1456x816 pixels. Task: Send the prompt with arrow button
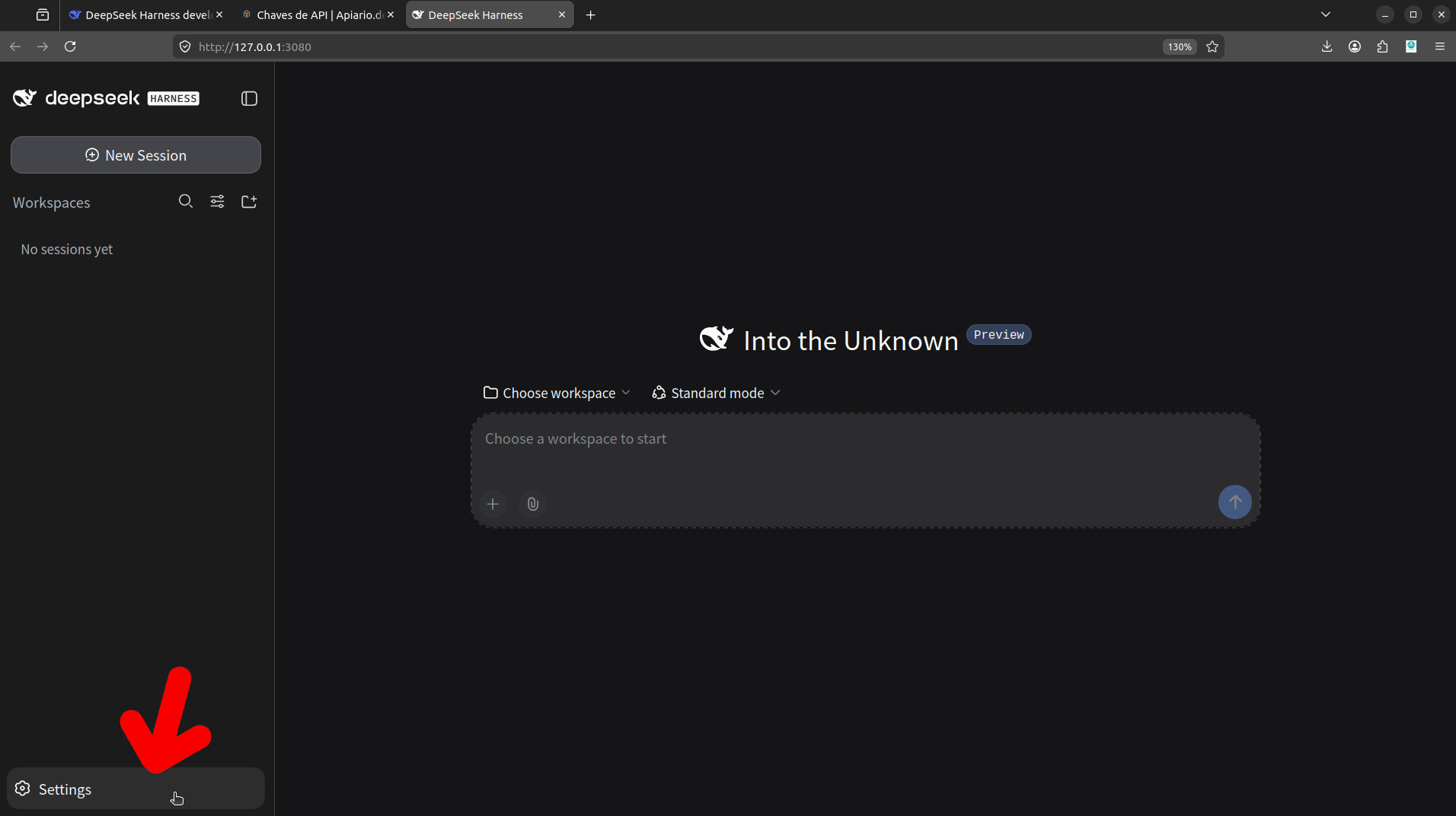tap(1234, 502)
